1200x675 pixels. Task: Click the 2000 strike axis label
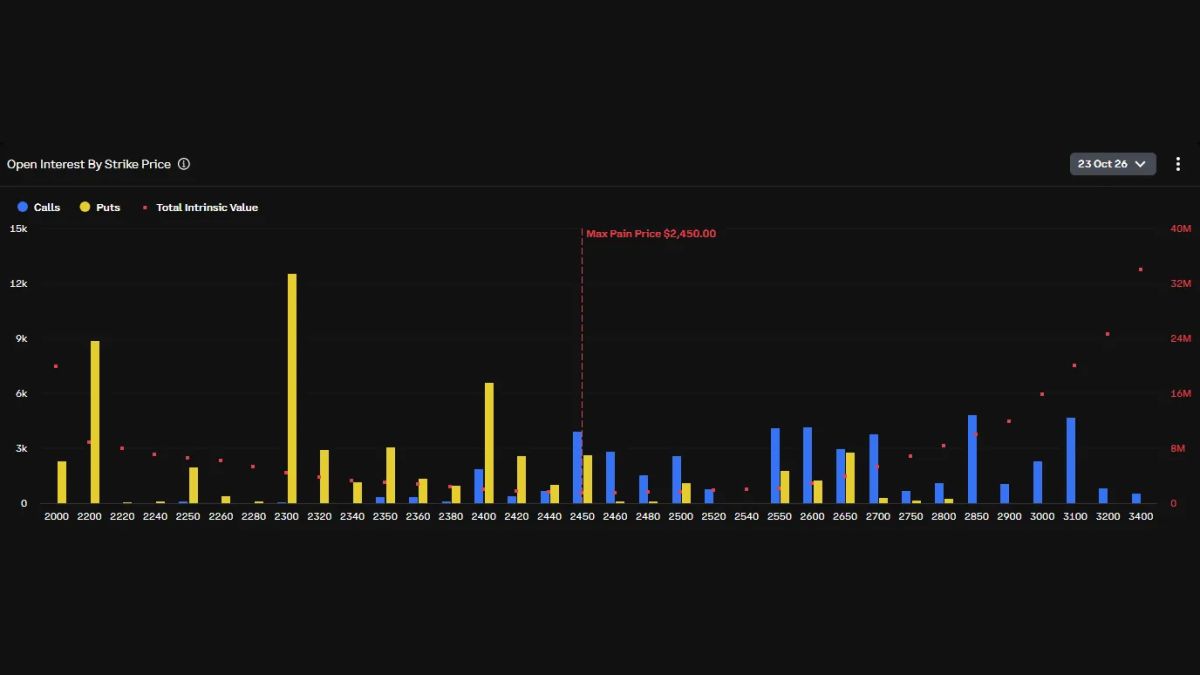tap(58, 516)
